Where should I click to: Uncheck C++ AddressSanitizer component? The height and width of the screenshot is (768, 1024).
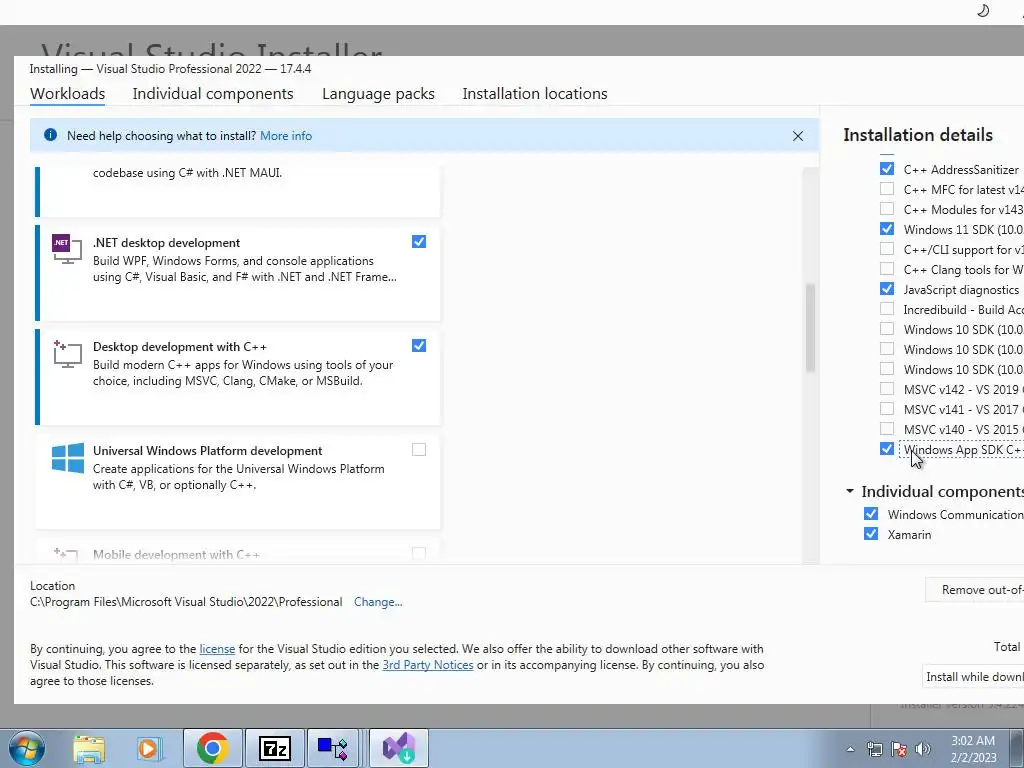tap(887, 168)
